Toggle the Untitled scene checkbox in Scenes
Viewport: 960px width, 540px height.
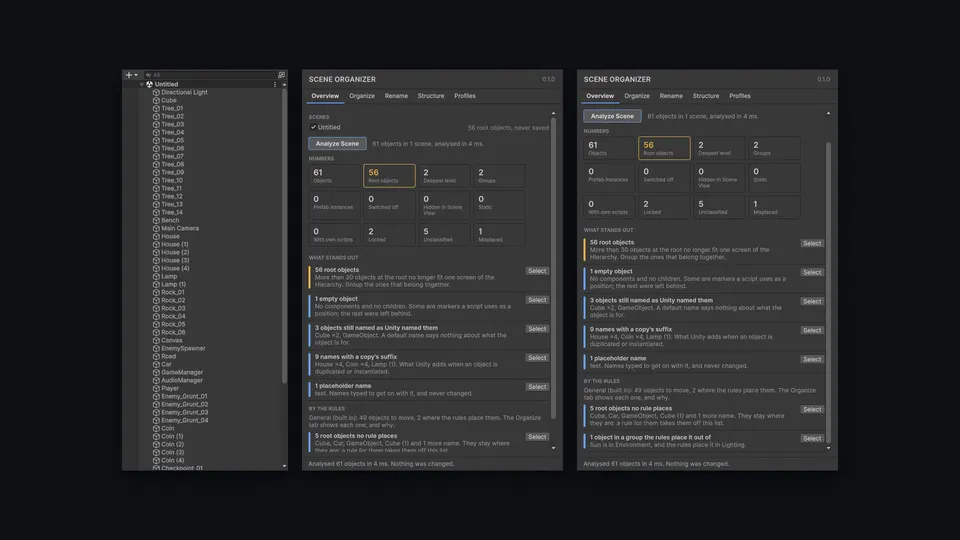pyautogui.click(x=313, y=127)
